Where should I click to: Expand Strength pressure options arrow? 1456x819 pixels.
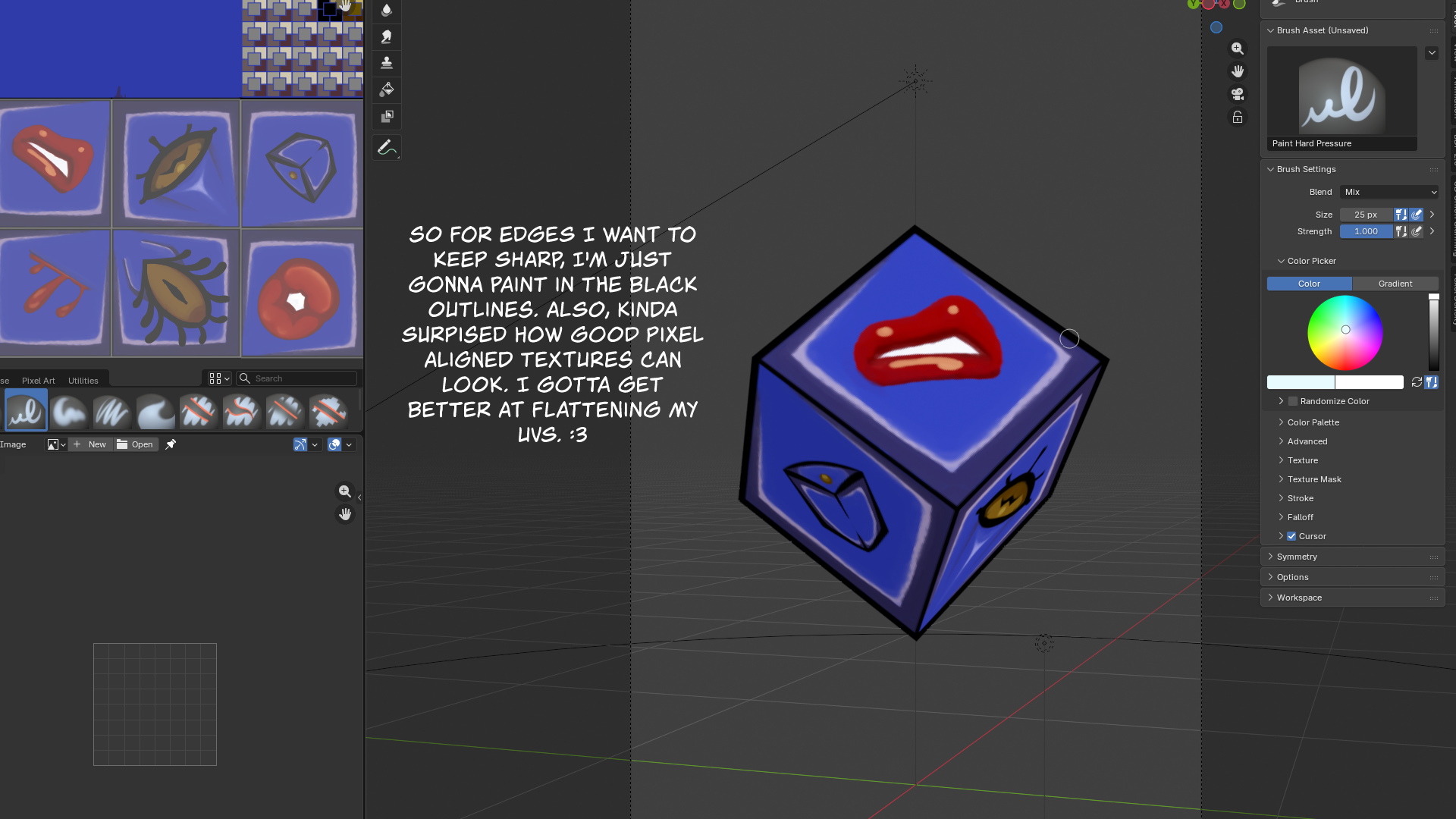coord(1432,231)
